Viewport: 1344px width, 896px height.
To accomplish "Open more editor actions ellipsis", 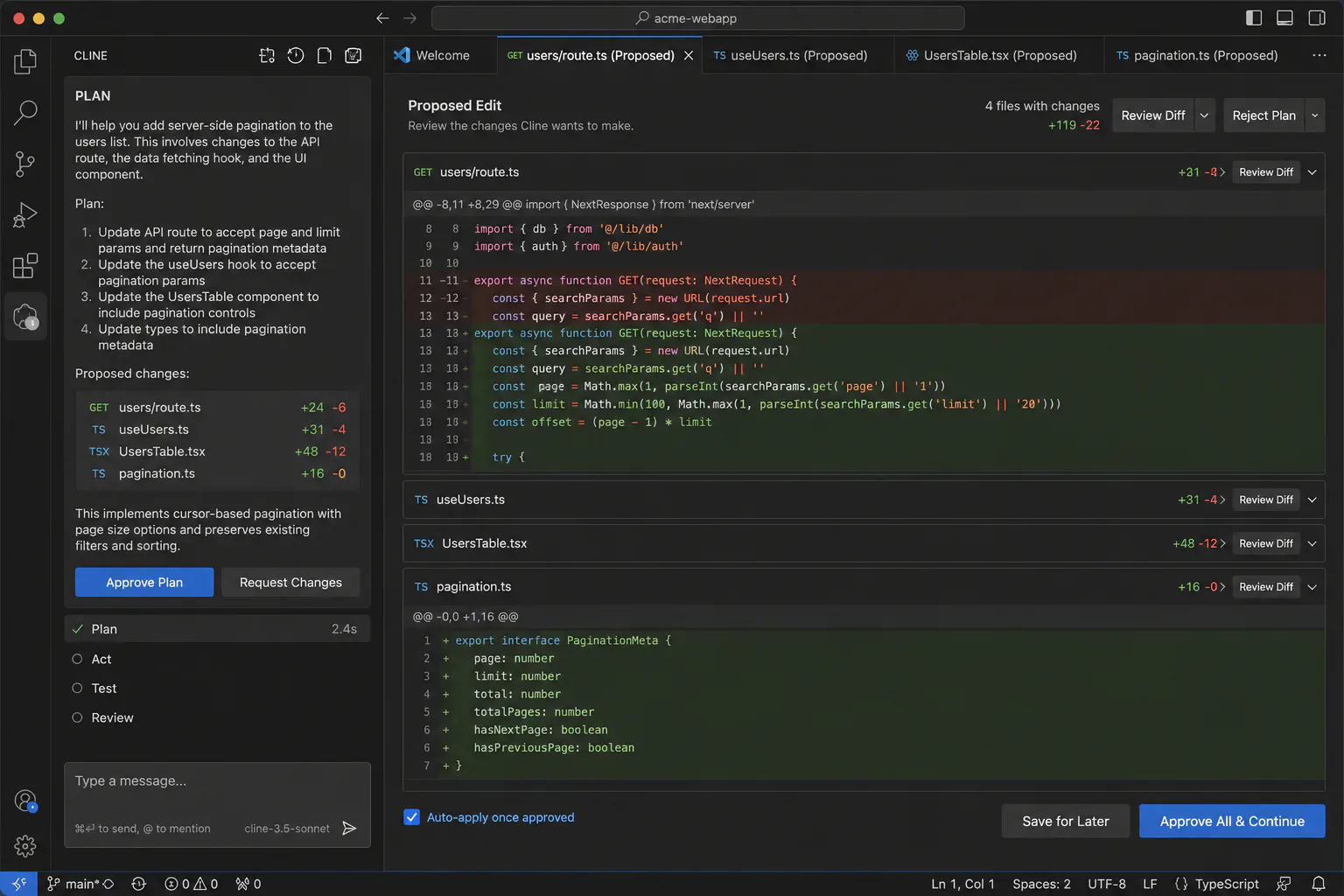I will 1319,55.
